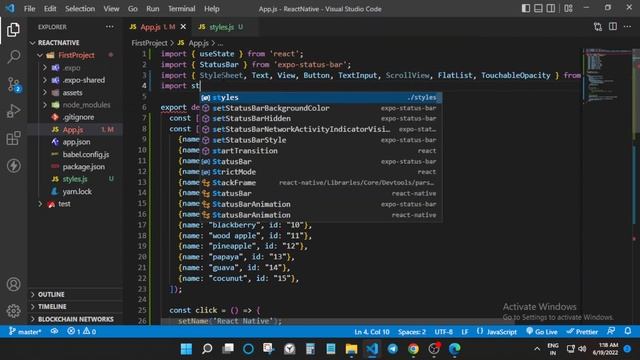Open the Help menu
The image size is (640, 360).
coord(211,9)
